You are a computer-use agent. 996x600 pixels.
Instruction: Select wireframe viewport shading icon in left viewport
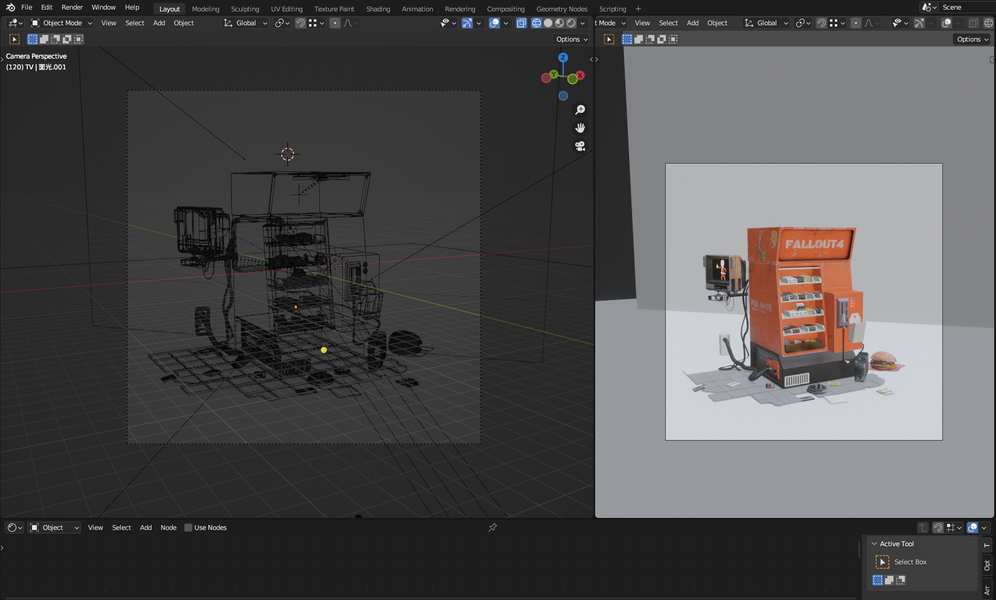[535, 23]
